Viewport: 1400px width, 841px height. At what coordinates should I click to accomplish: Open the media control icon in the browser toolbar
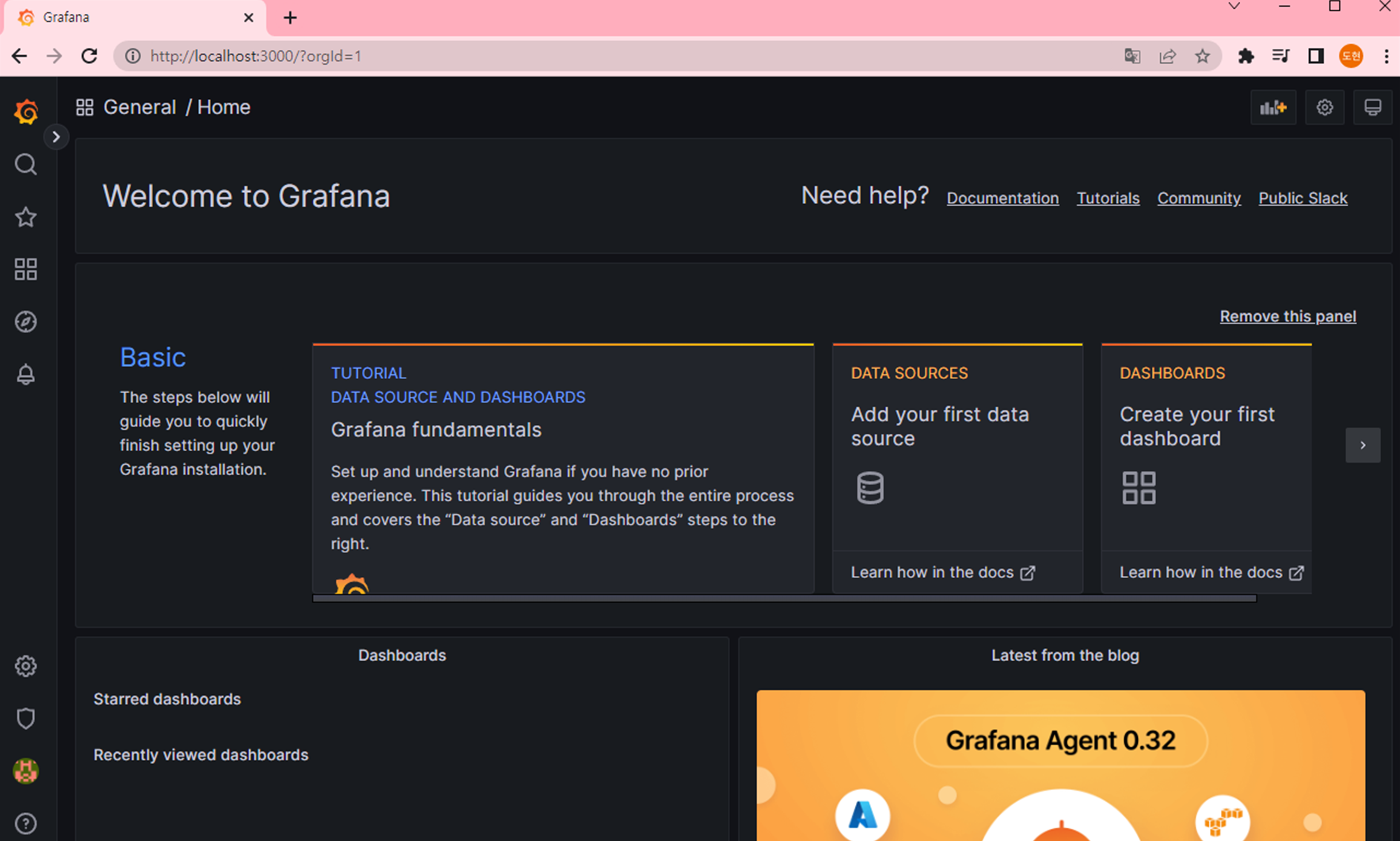point(1281,56)
